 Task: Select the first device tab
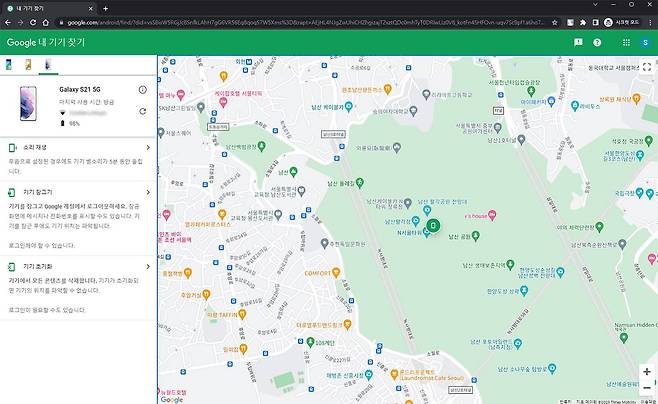tap(10, 65)
